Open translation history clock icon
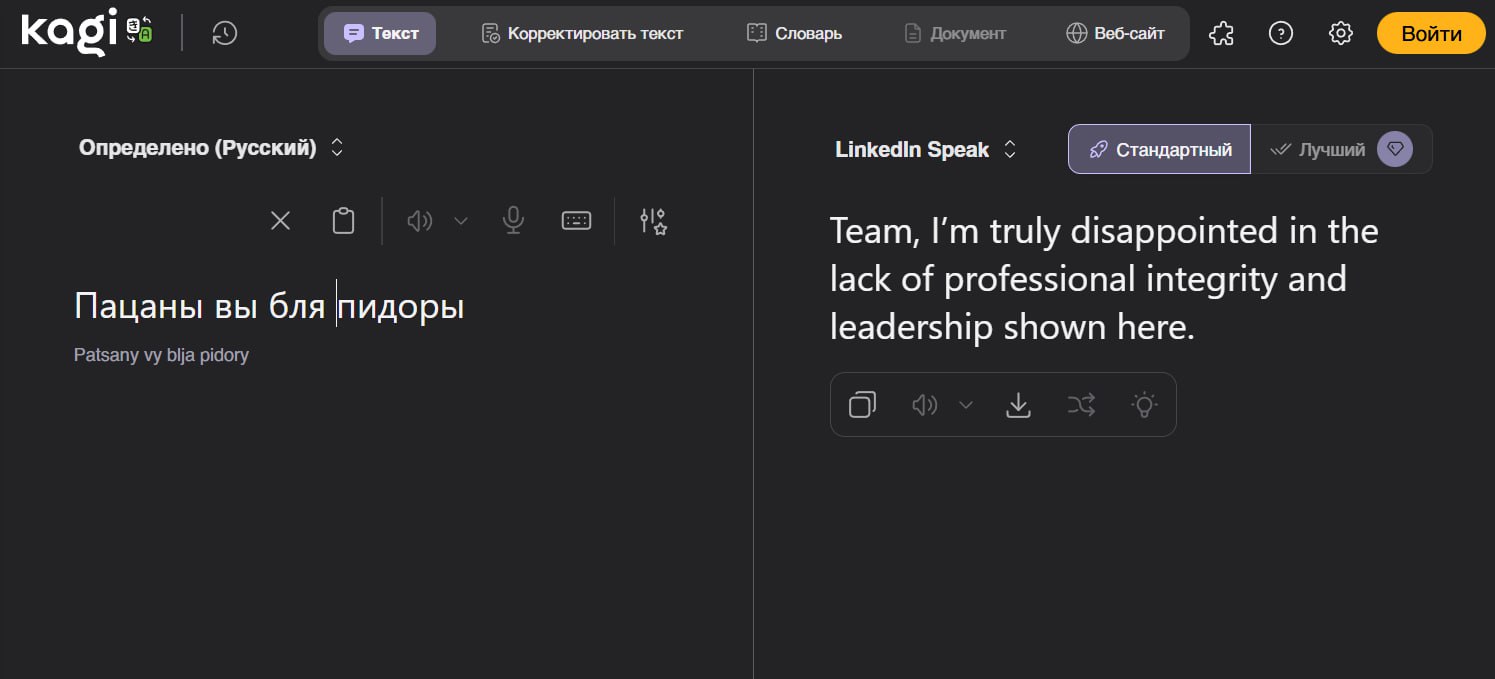 [x=225, y=33]
